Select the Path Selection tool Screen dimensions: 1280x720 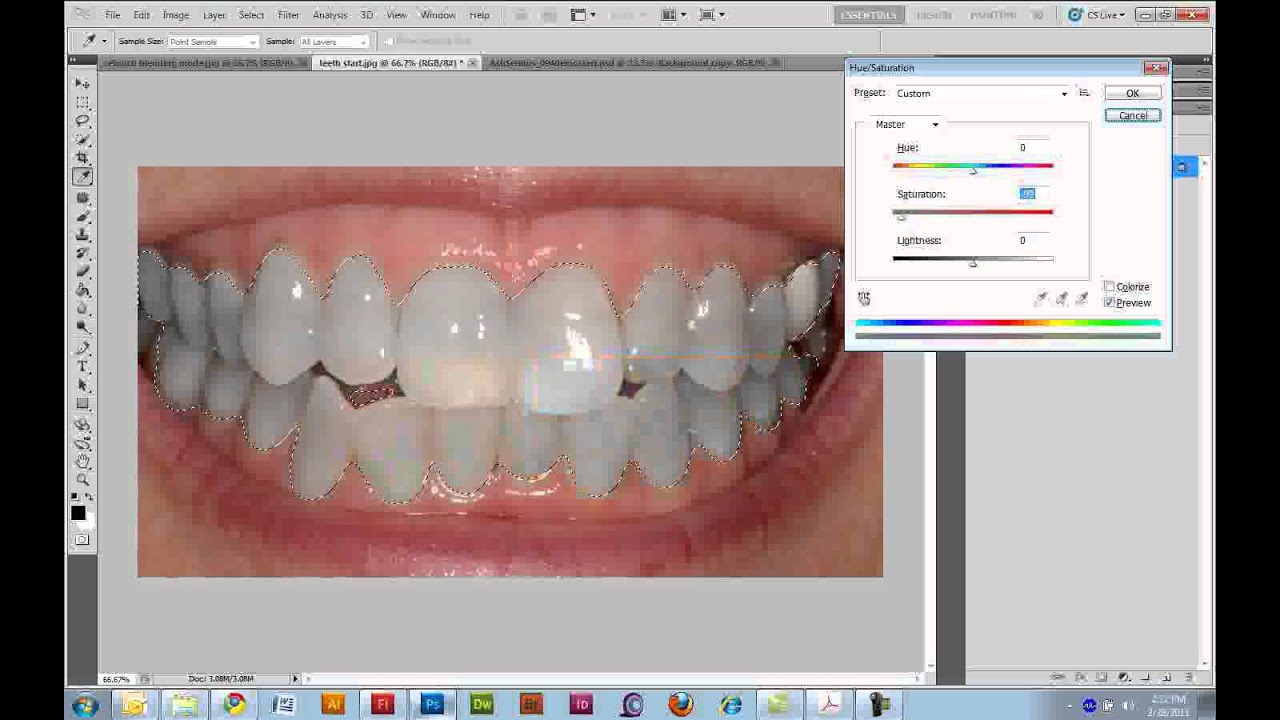click(x=82, y=387)
